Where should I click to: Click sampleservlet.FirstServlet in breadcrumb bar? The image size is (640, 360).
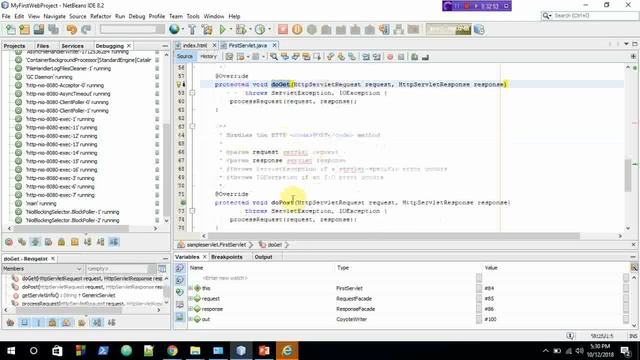[x=216, y=245]
